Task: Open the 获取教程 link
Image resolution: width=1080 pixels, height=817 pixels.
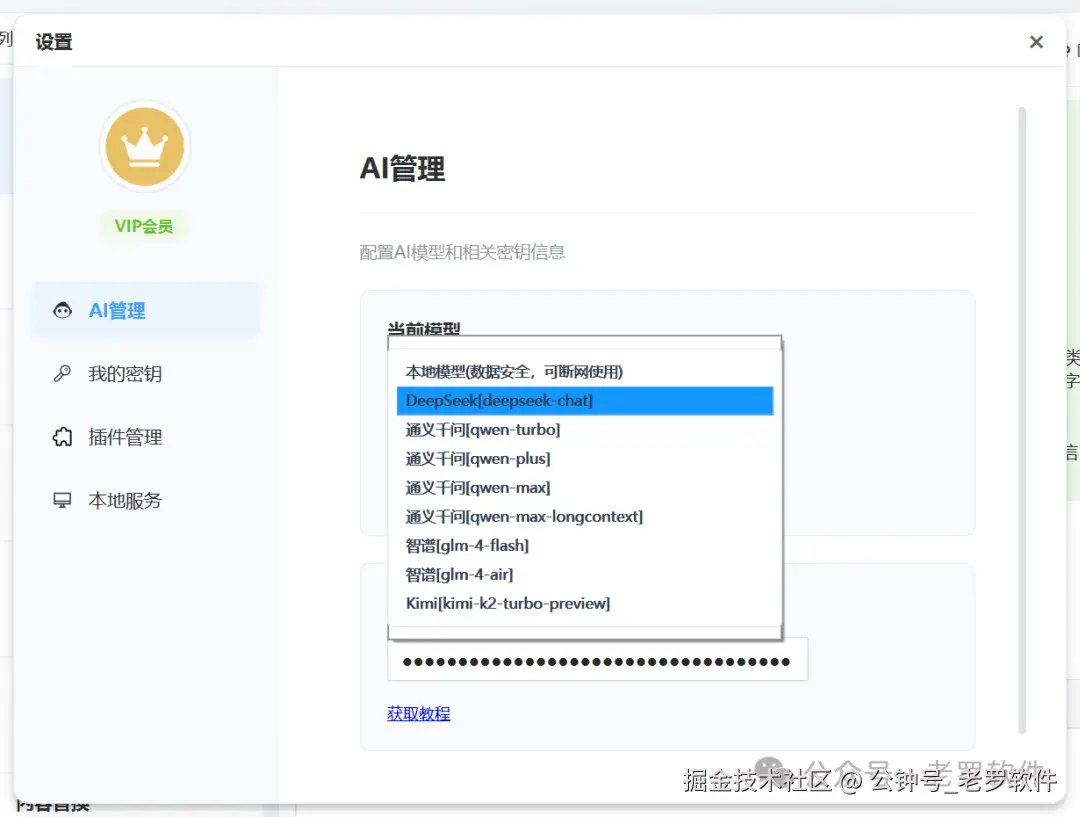Action: [418, 714]
